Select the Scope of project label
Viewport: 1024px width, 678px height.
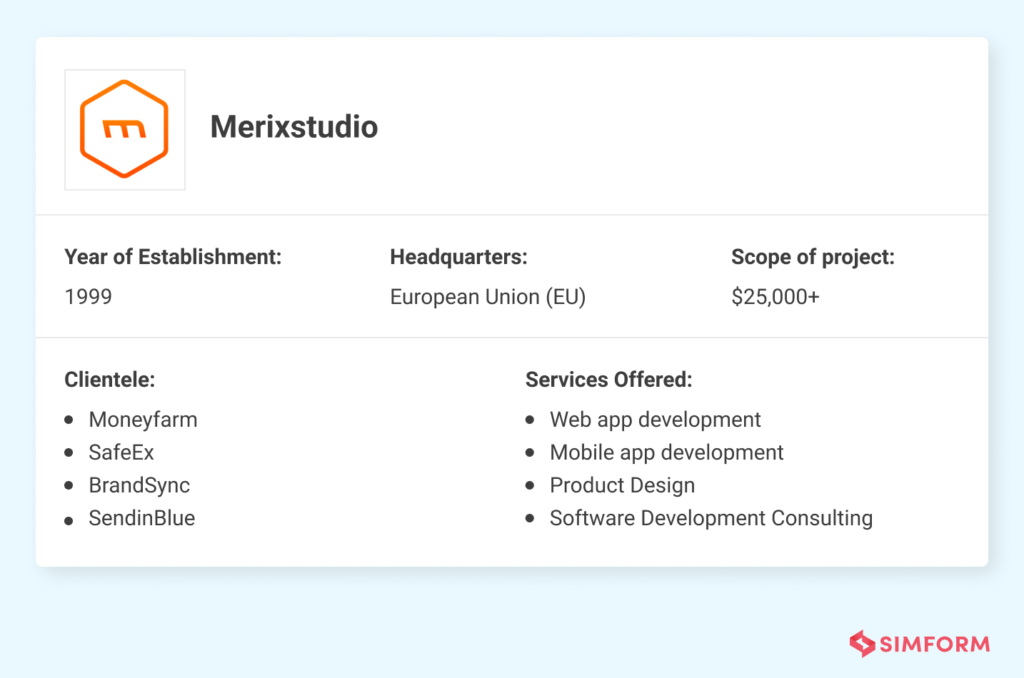[x=813, y=257]
